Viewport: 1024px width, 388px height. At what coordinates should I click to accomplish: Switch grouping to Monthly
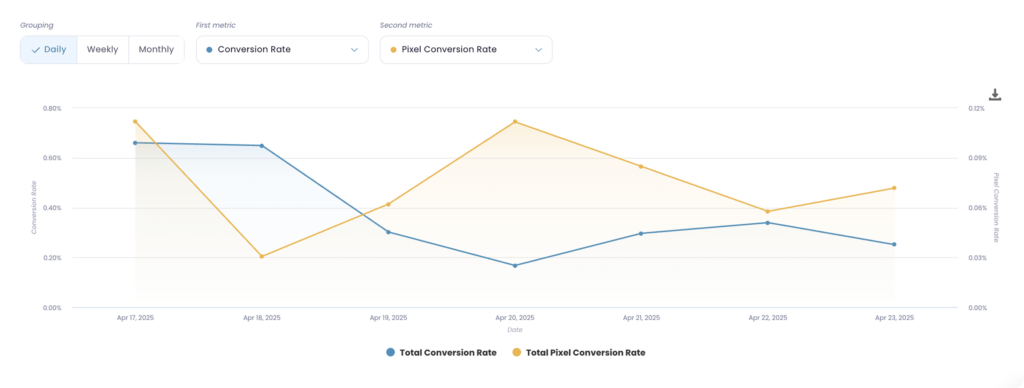coord(157,50)
